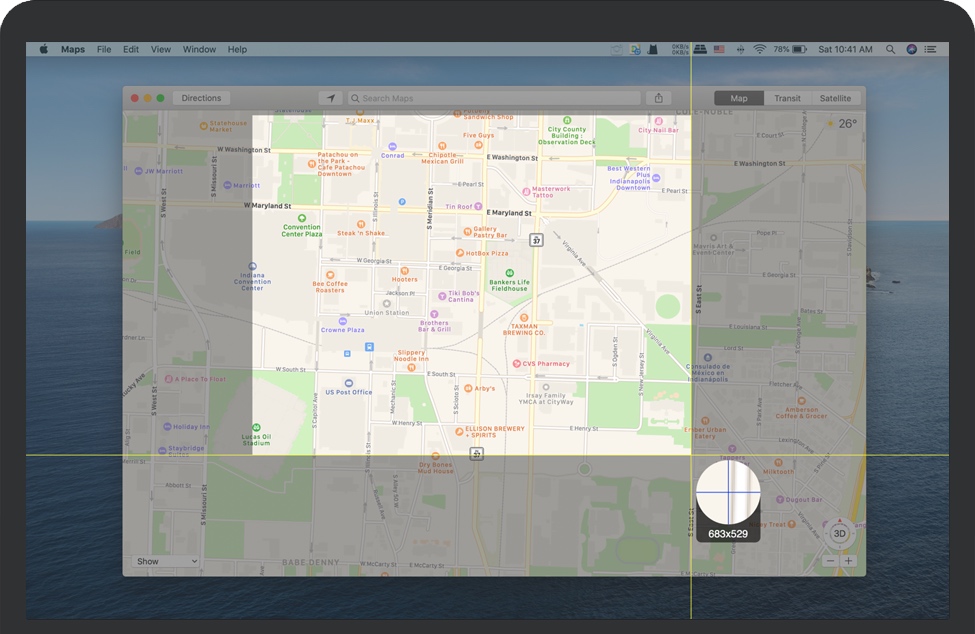This screenshot has width=975, height=634.
Task: Open the Share menu in Maps toolbar
Action: coord(658,97)
